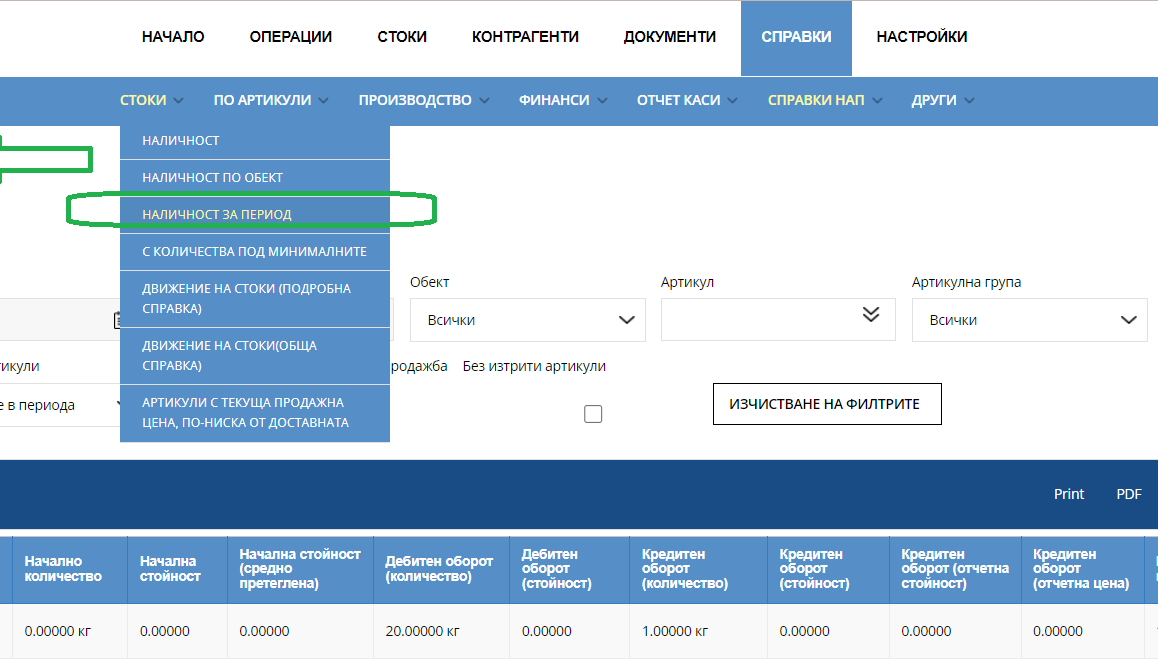
Task: Open the НАСТРОЙКИ tab
Action: tap(922, 37)
